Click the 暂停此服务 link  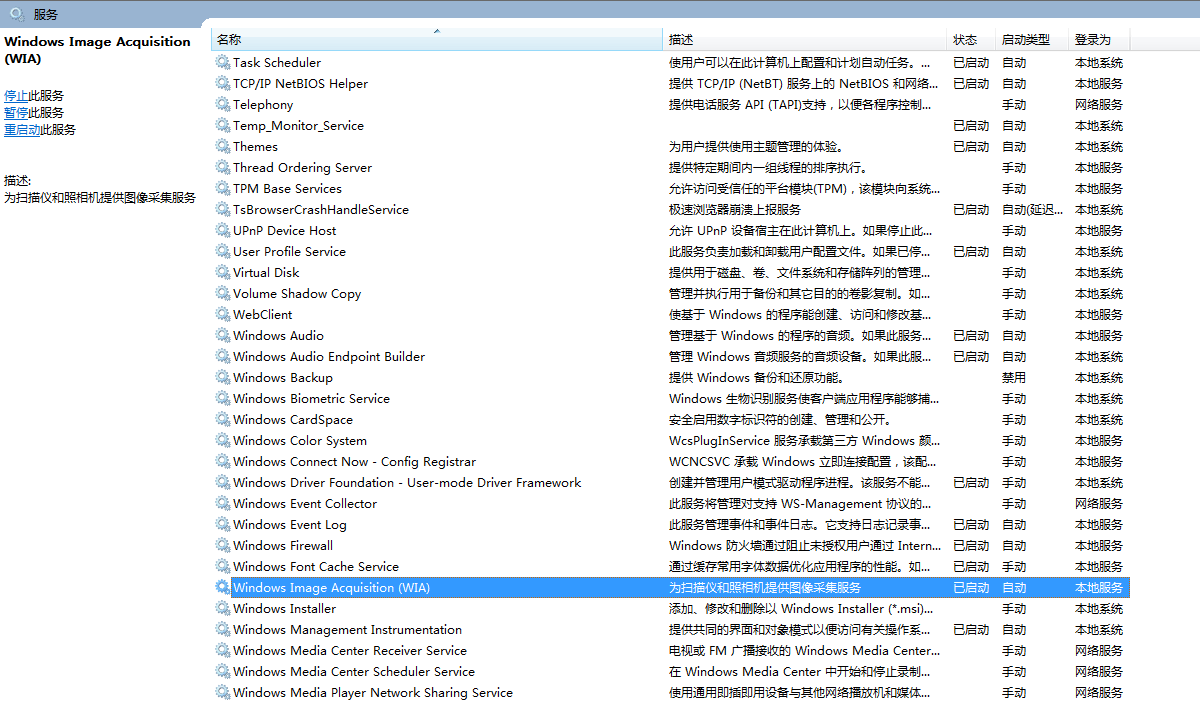pos(18,112)
